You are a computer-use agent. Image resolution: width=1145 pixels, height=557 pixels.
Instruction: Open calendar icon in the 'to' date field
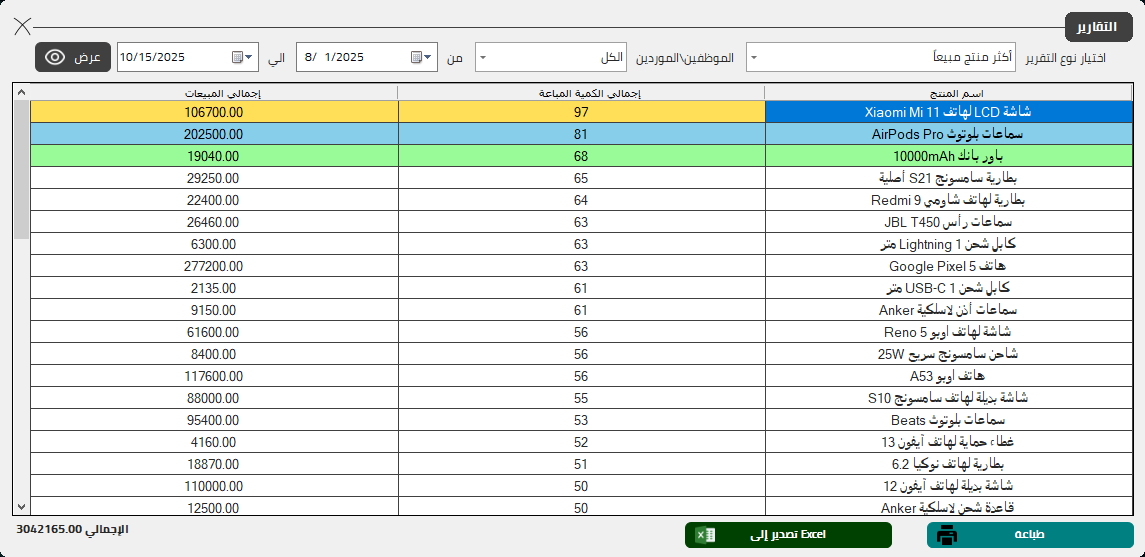pyautogui.click(x=237, y=57)
